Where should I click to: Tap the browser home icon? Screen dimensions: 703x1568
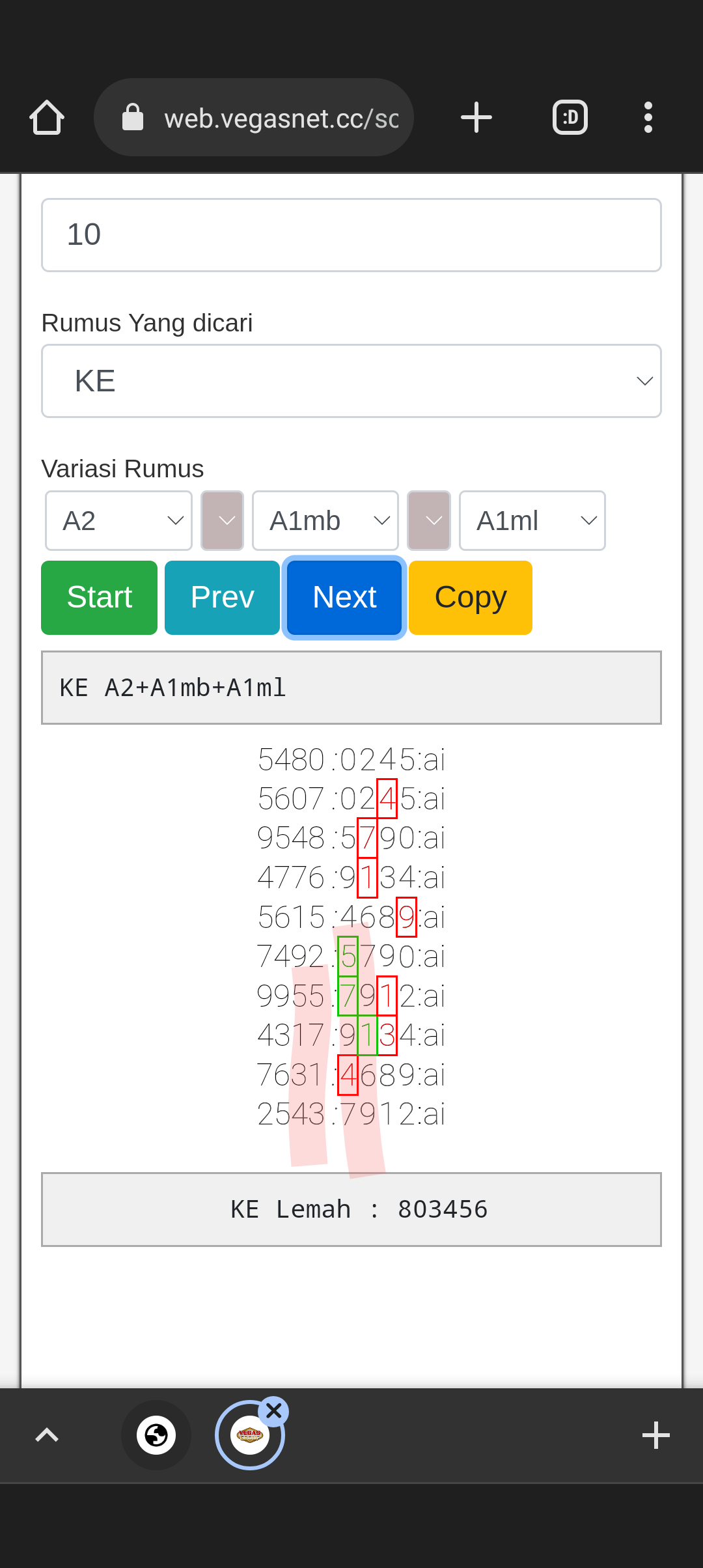click(47, 118)
